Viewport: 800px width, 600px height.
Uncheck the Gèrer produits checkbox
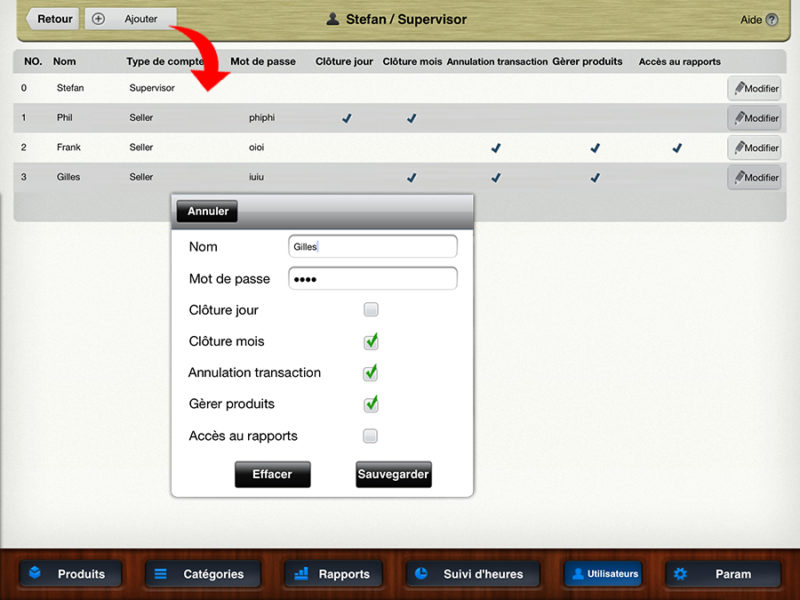coord(371,404)
